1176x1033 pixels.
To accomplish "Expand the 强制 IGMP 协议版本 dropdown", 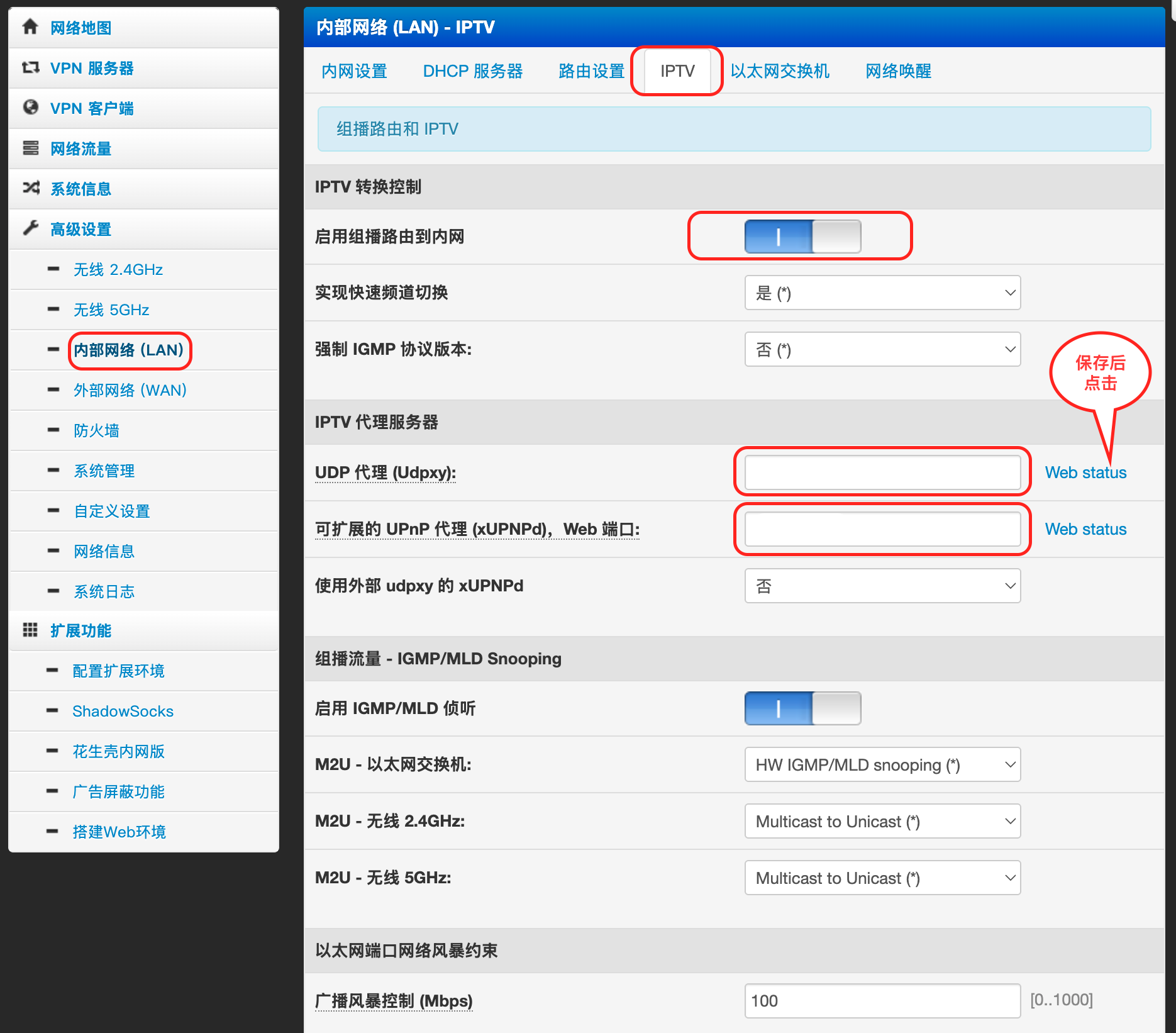I will coord(882,350).
